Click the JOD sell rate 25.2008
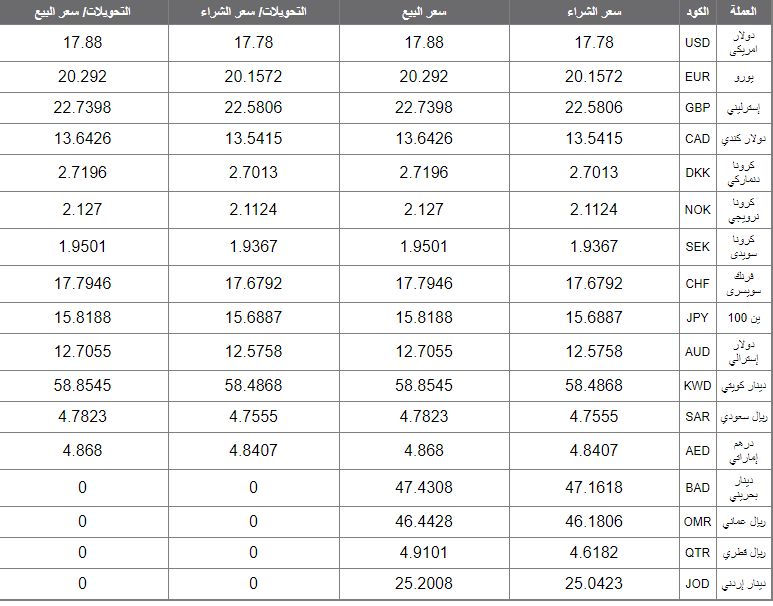Viewport: 773px width, 606px height. [423, 584]
